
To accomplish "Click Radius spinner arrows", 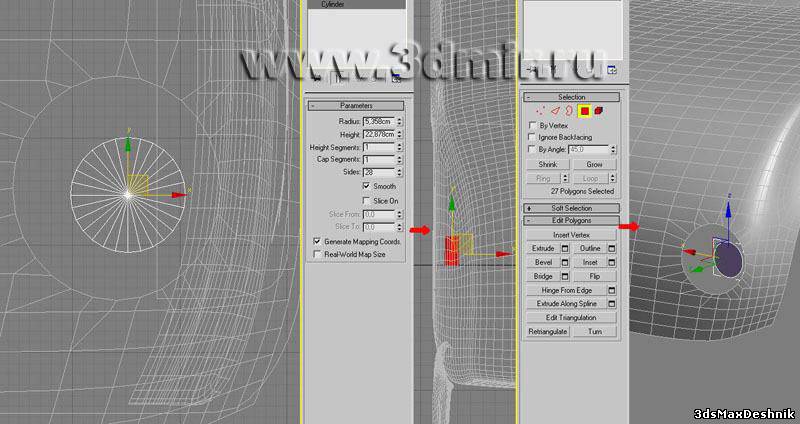I will pyautogui.click(x=399, y=121).
